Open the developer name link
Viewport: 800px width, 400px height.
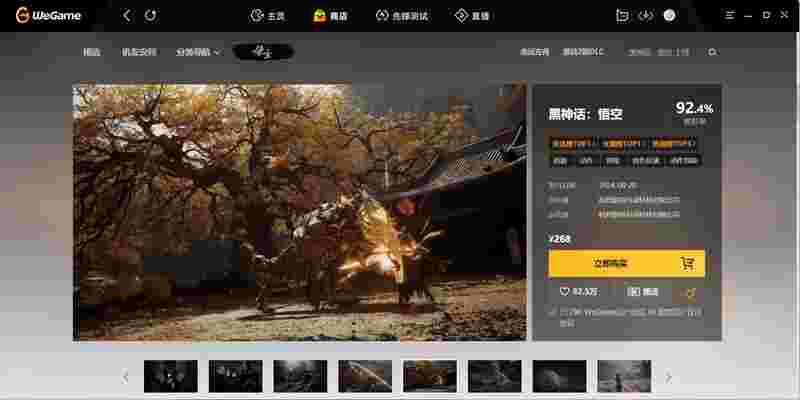[x=639, y=199]
